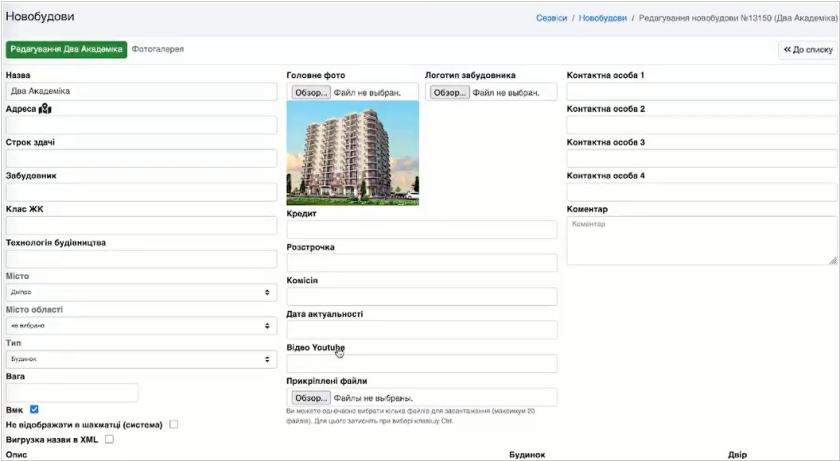Enable the Вмк checkbox
Image resolution: width=840 pixels, height=461 pixels.
(34, 409)
